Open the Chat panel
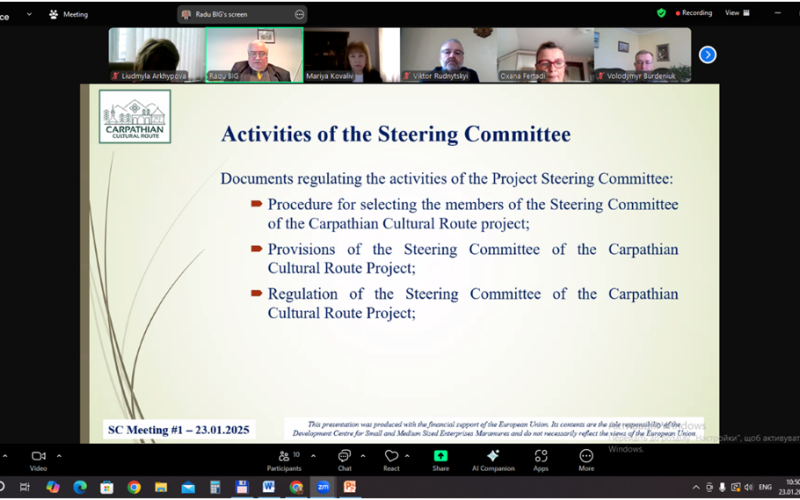Image resolution: width=800 pixels, height=500 pixels. 344,457
